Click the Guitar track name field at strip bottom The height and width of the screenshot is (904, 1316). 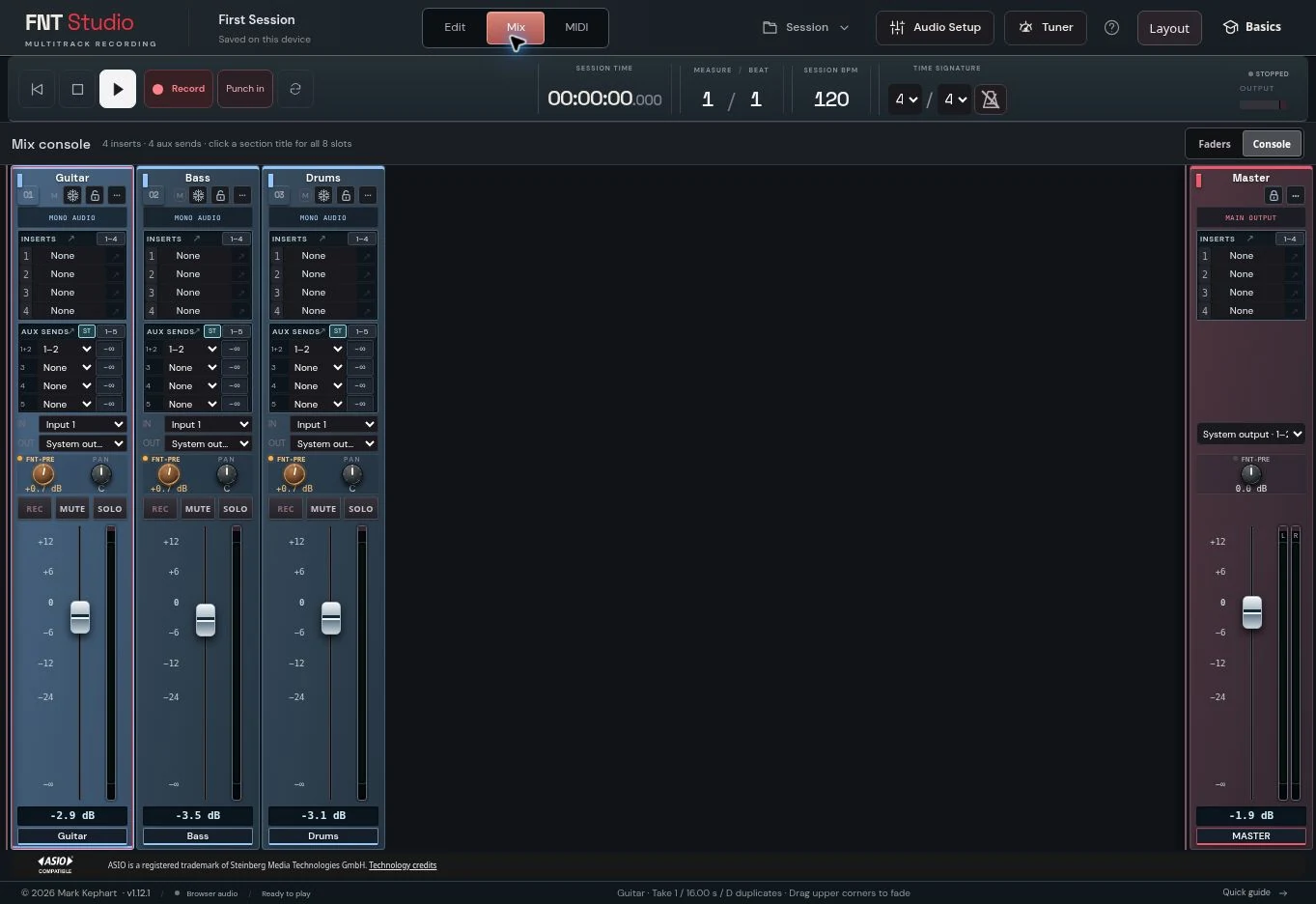72,836
